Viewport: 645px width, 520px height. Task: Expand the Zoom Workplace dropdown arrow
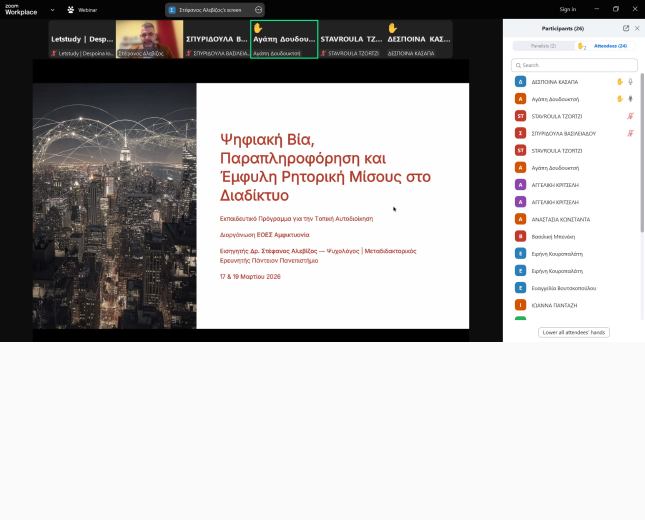pyautogui.click(x=52, y=10)
